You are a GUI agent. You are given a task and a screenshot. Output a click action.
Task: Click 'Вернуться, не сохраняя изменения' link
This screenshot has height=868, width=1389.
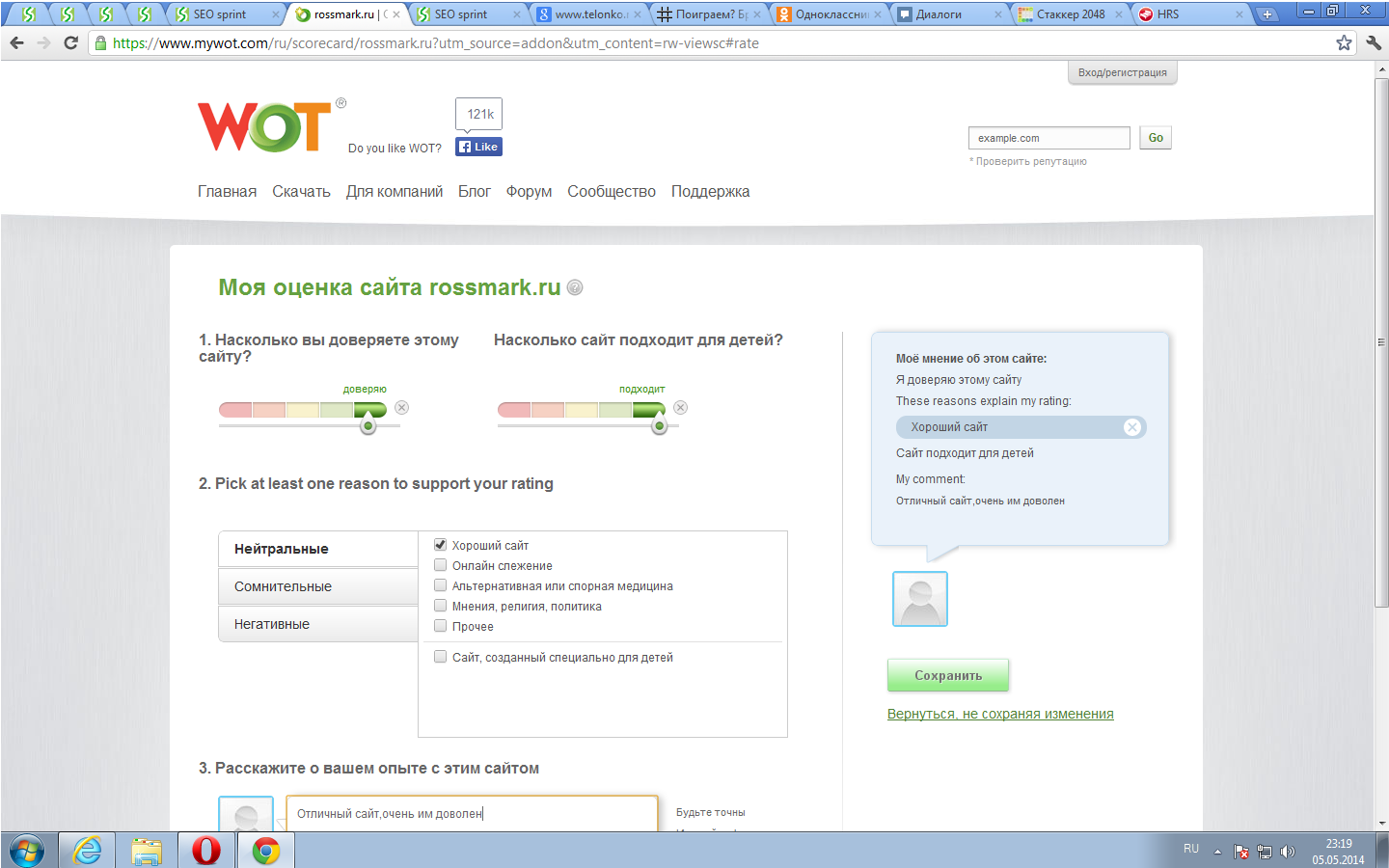tap(1000, 714)
